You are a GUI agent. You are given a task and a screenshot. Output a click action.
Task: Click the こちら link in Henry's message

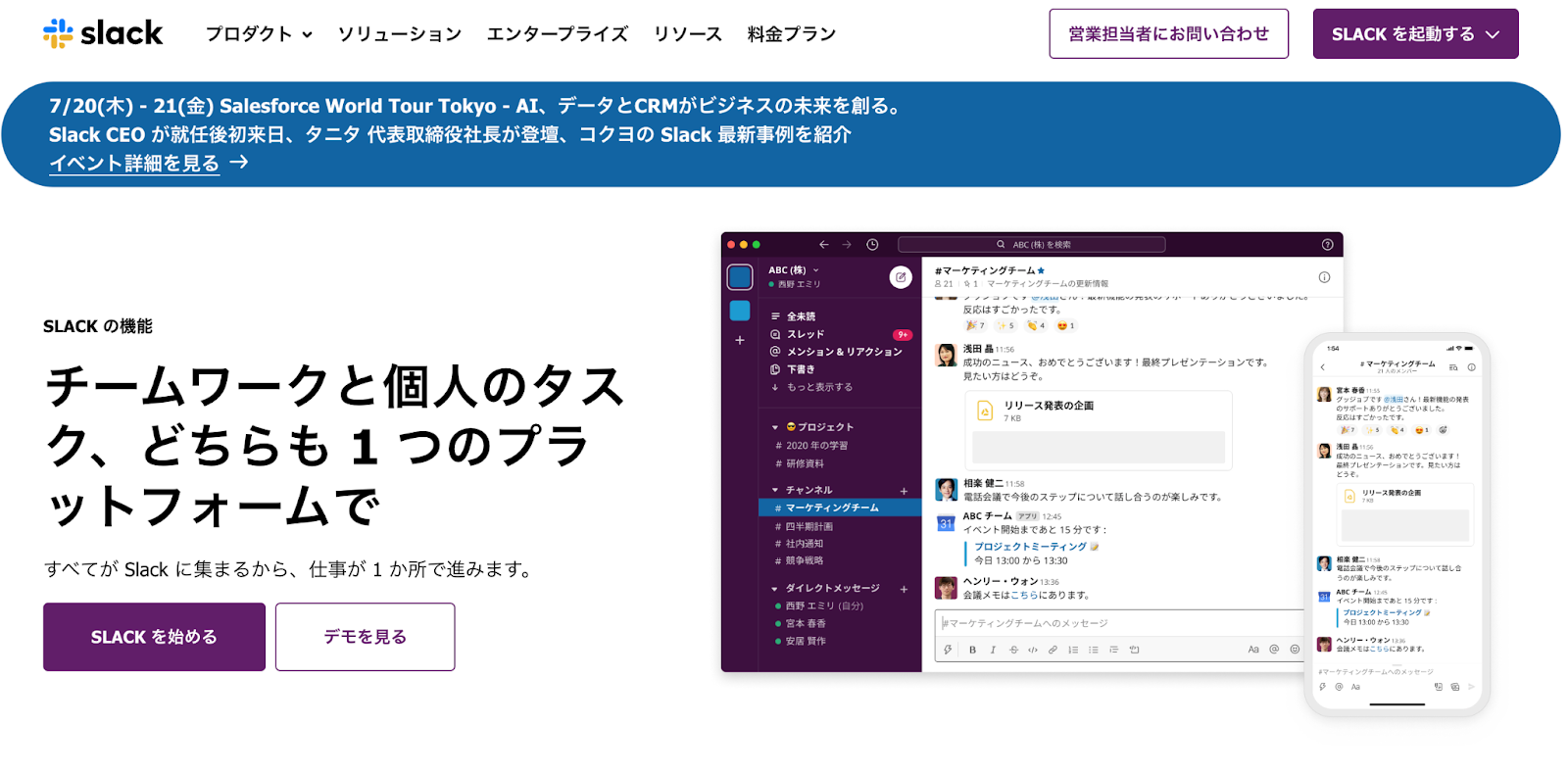(1024, 595)
